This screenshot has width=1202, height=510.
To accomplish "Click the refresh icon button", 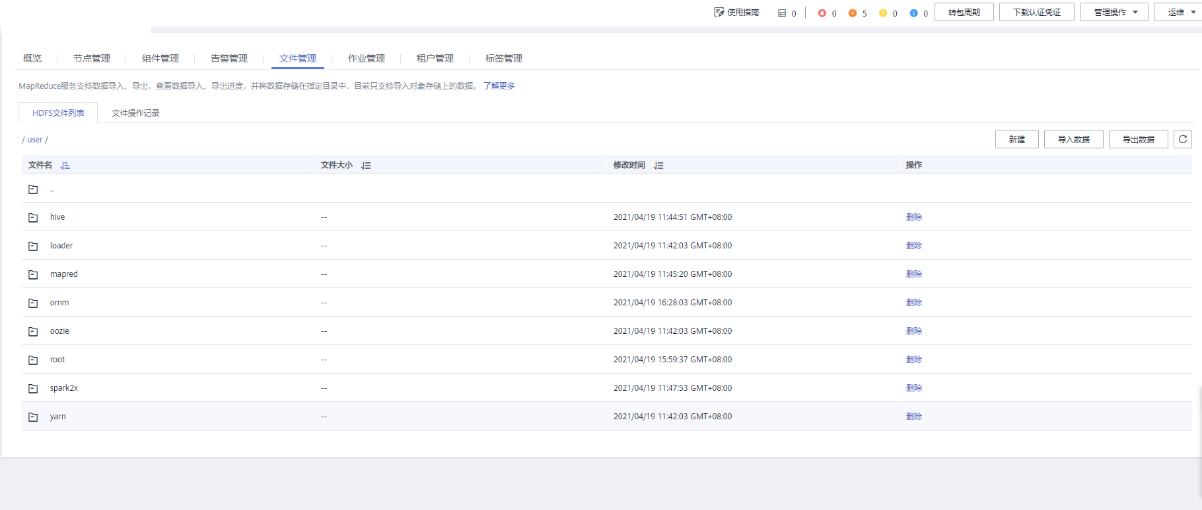I will click(1183, 140).
